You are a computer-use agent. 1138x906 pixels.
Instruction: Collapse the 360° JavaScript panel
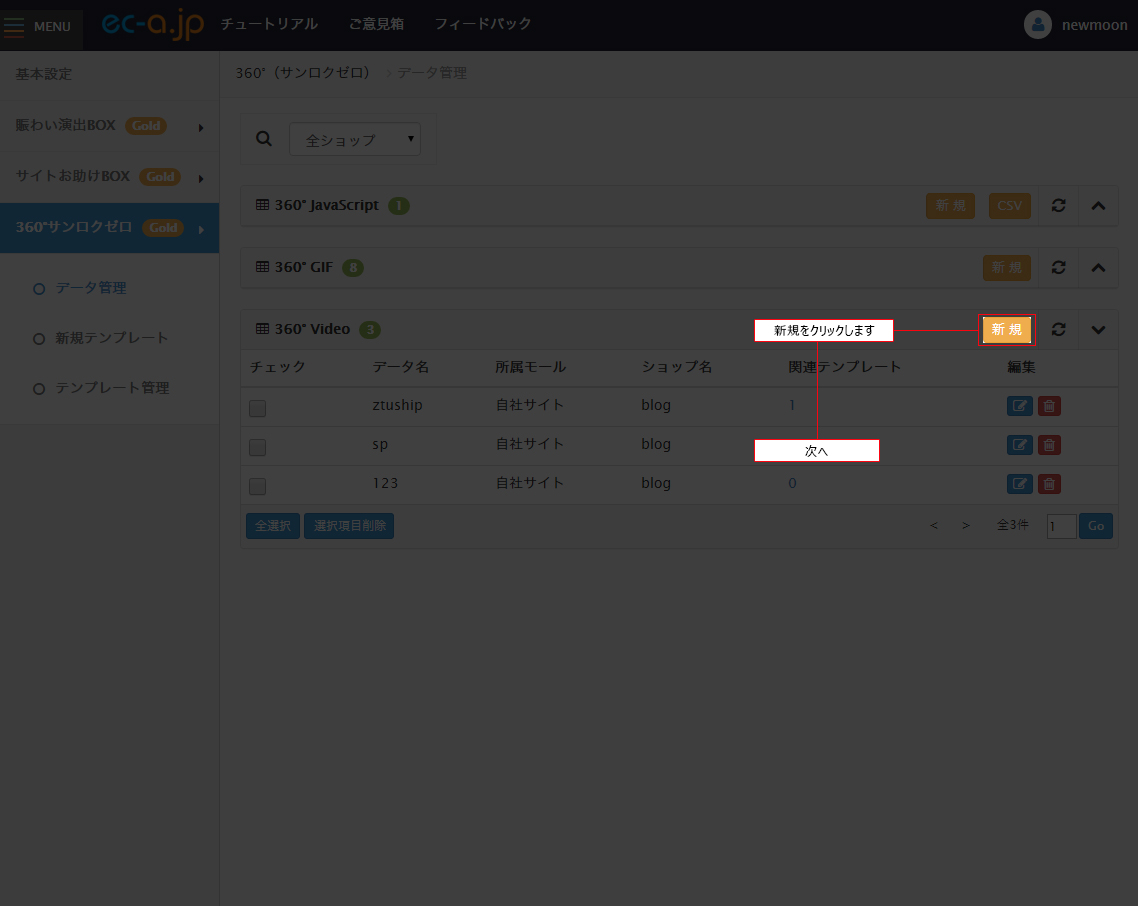coord(1098,205)
